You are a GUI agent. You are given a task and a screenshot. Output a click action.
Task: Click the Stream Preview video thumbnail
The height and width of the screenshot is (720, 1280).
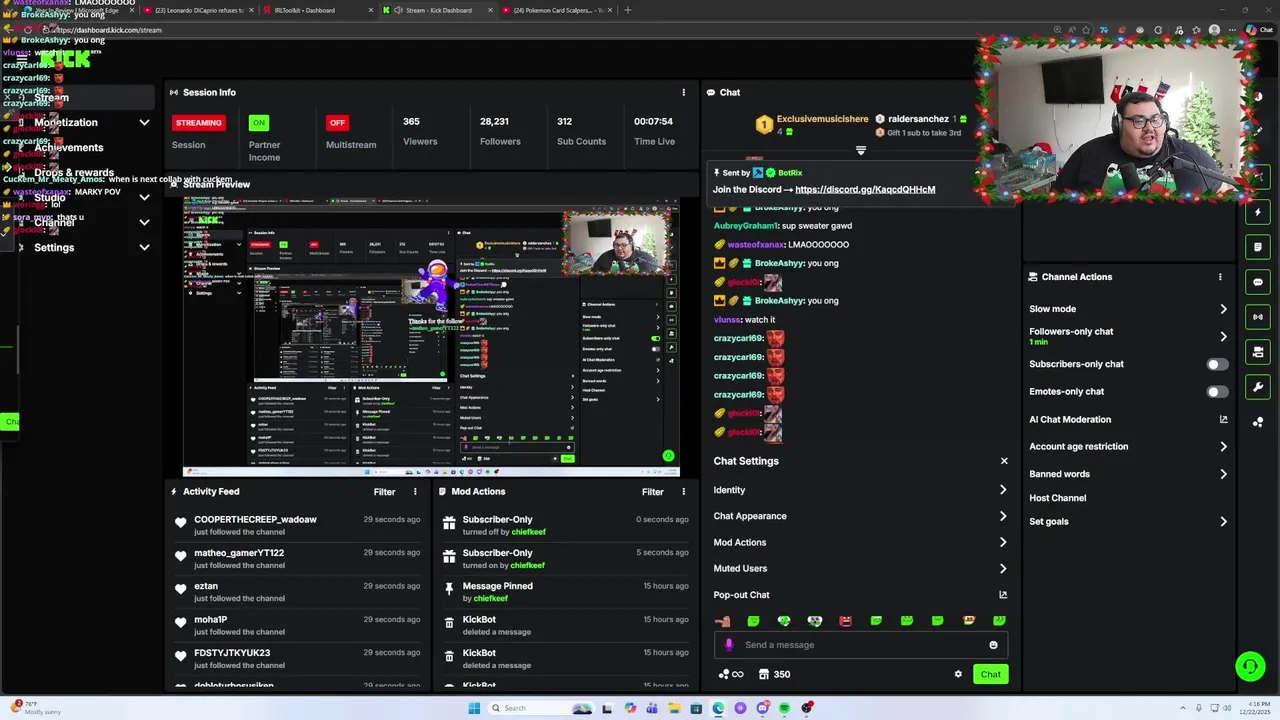point(431,336)
